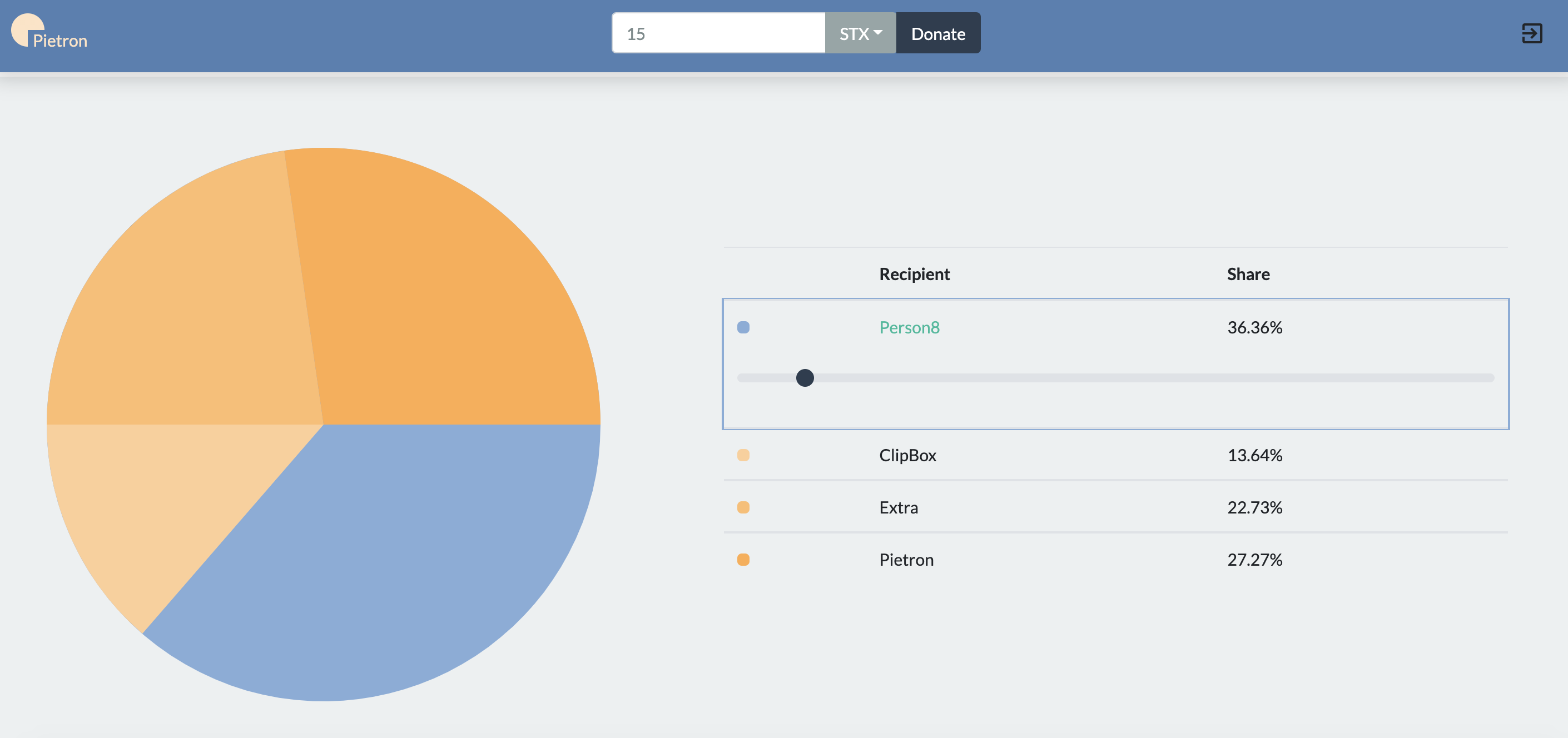Click the 36.36% share value
This screenshot has width=1568, height=738.
(x=1254, y=327)
